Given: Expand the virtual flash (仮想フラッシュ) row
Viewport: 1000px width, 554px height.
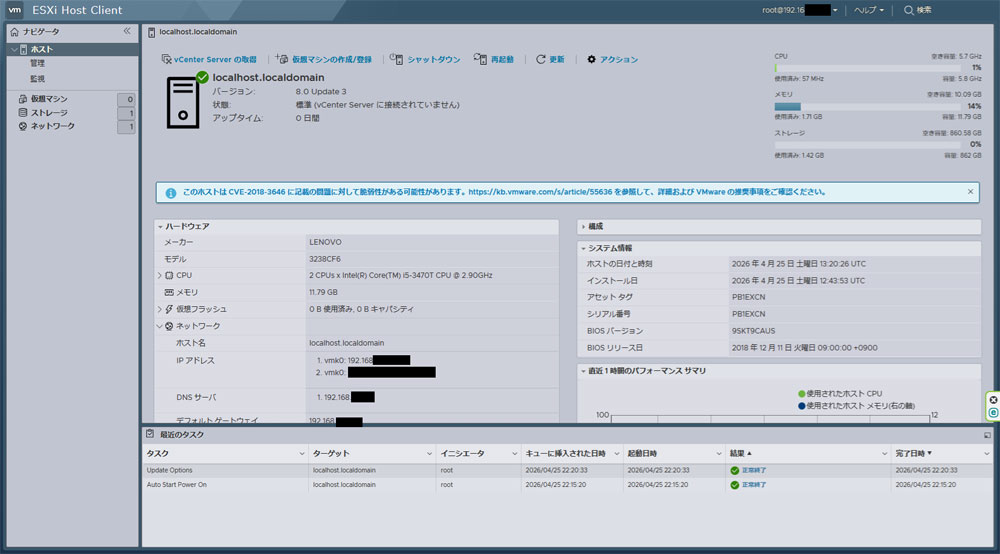Looking at the screenshot, I should click(x=159, y=309).
